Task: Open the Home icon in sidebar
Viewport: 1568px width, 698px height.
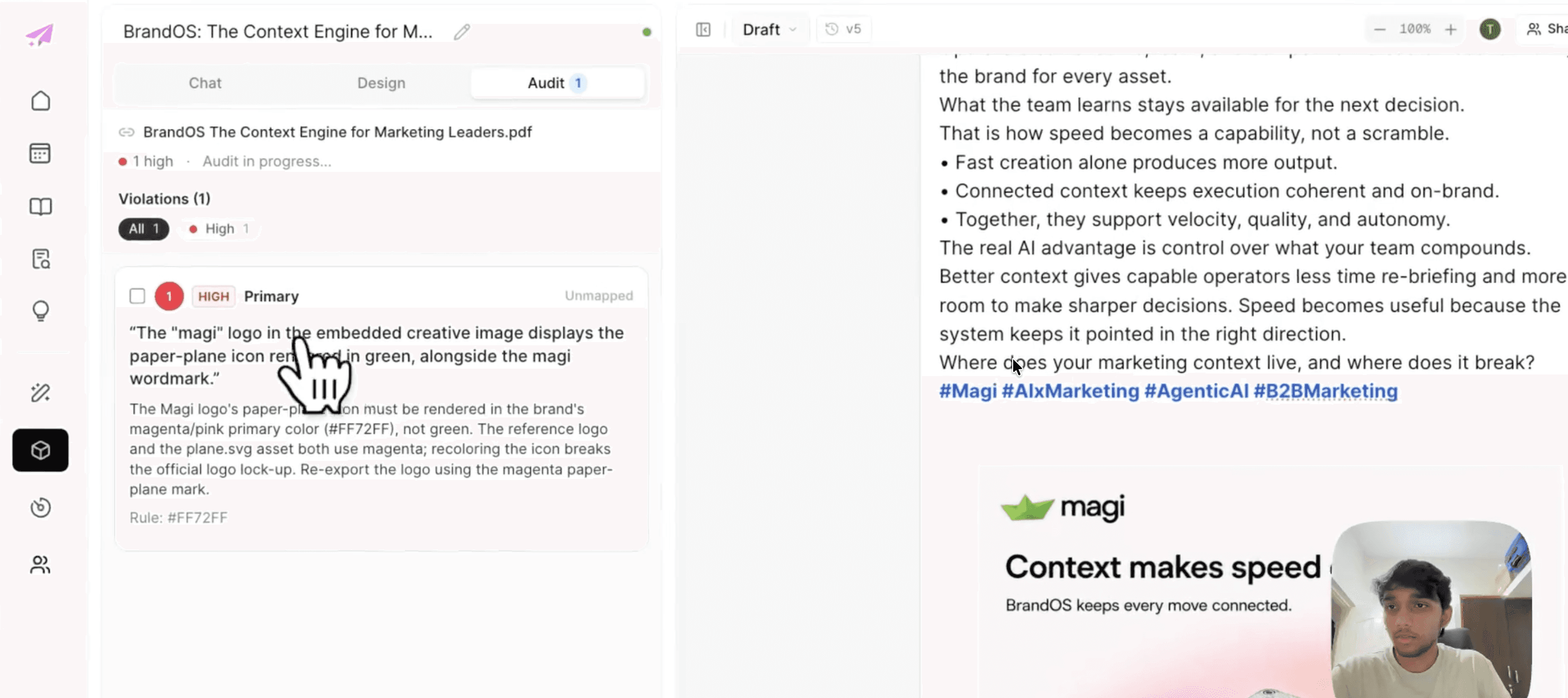Action: pyautogui.click(x=40, y=101)
